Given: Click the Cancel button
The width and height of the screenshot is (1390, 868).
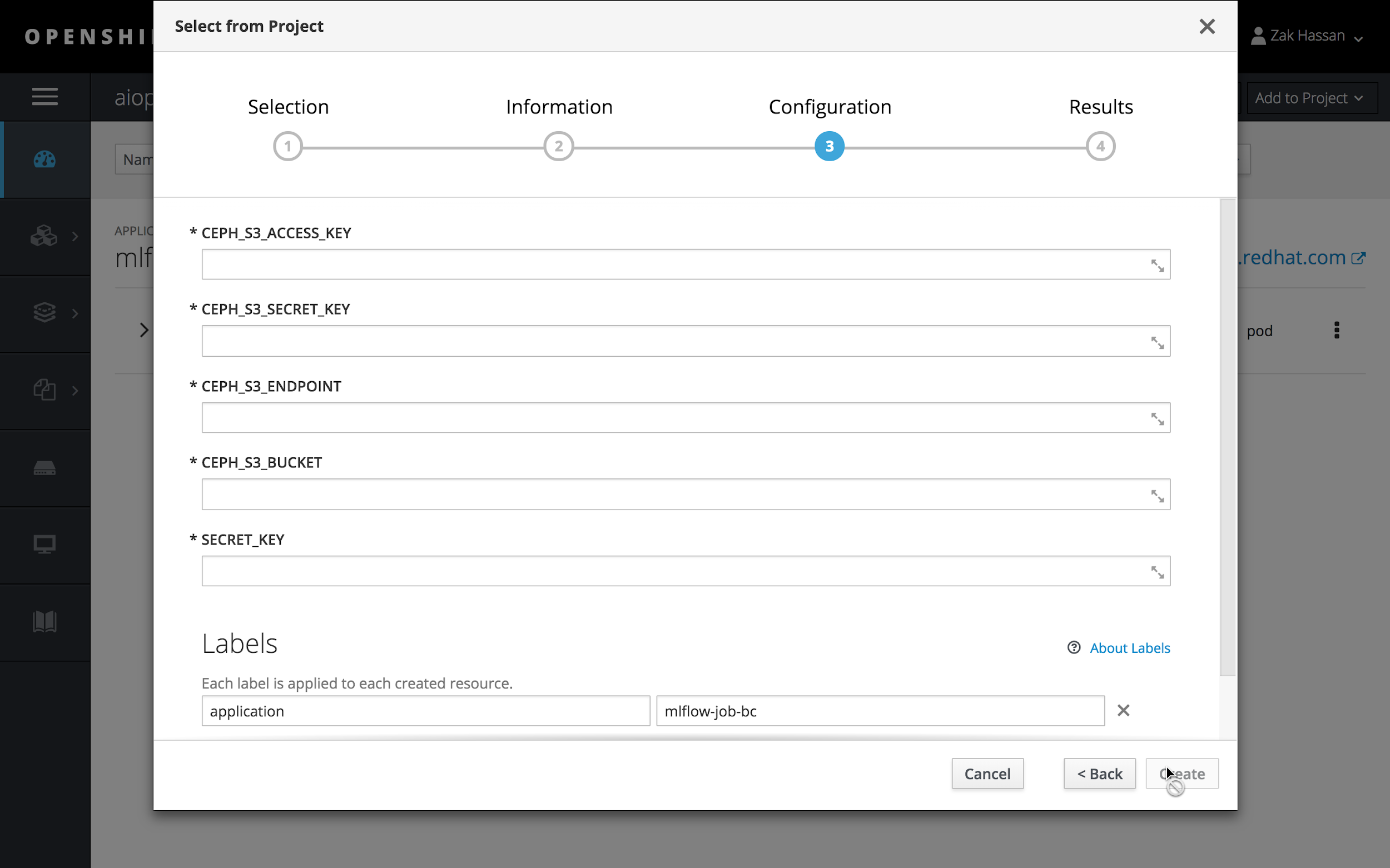Looking at the screenshot, I should [x=987, y=774].
